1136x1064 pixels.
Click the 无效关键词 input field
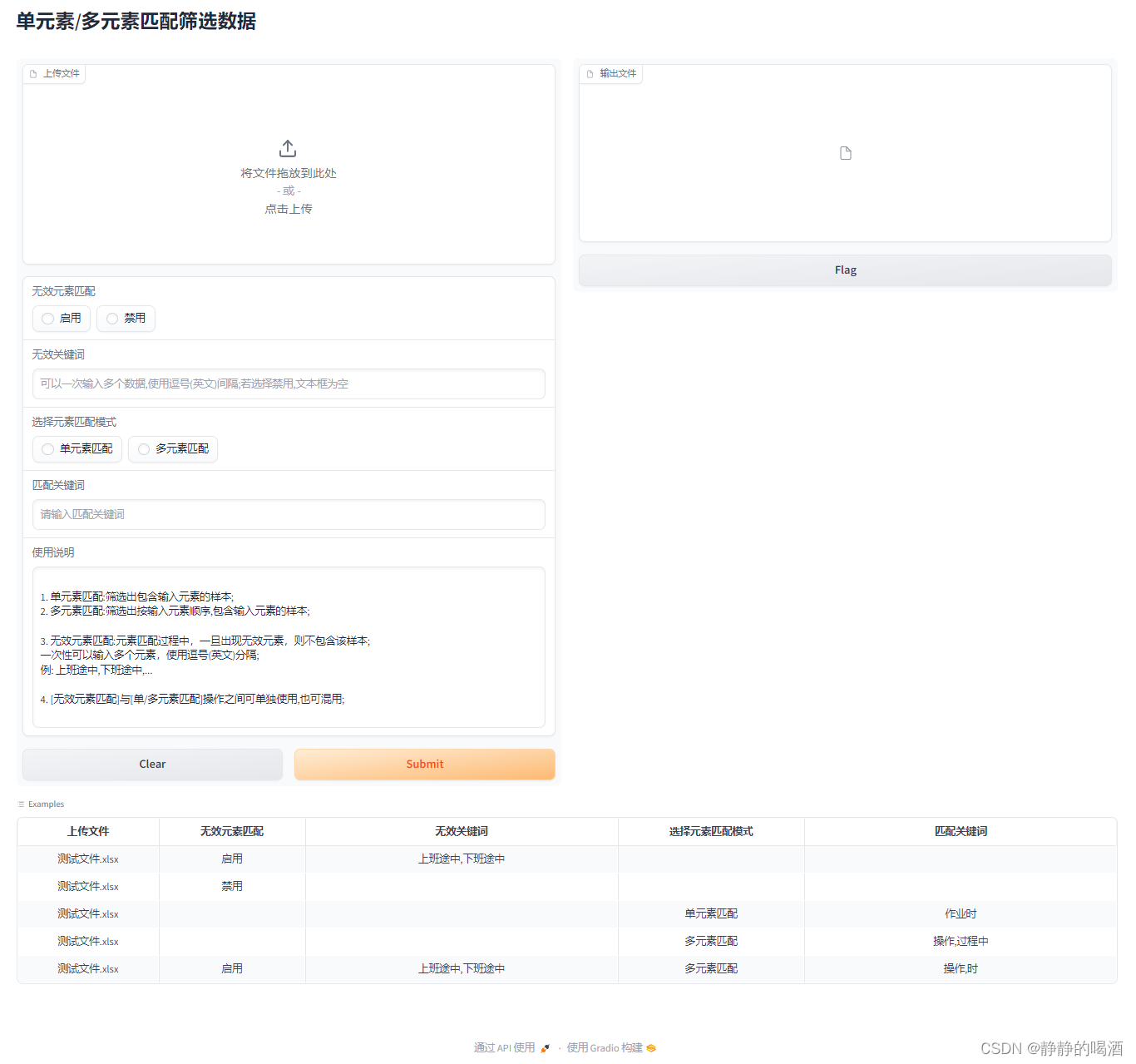pos(289,384)
